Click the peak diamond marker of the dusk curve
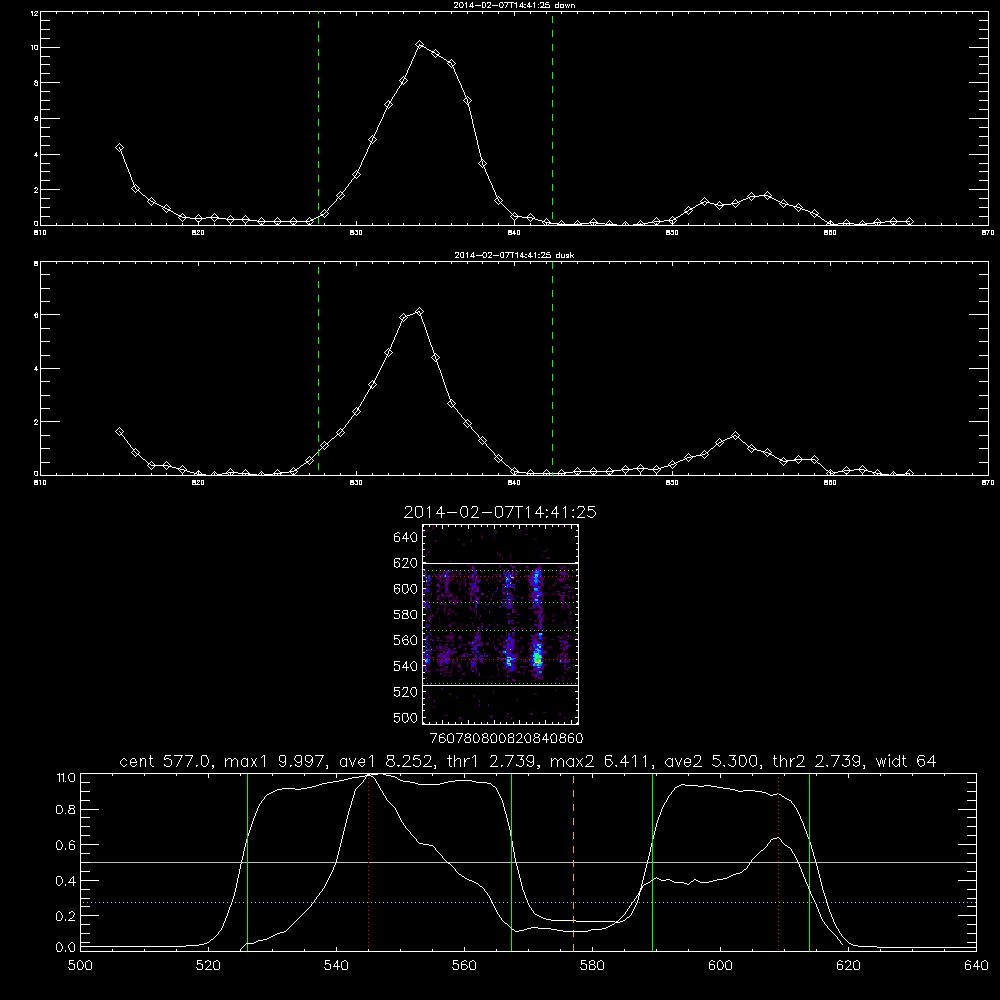The width and height of the screenshot is (1000, 1000). (420, 311)
